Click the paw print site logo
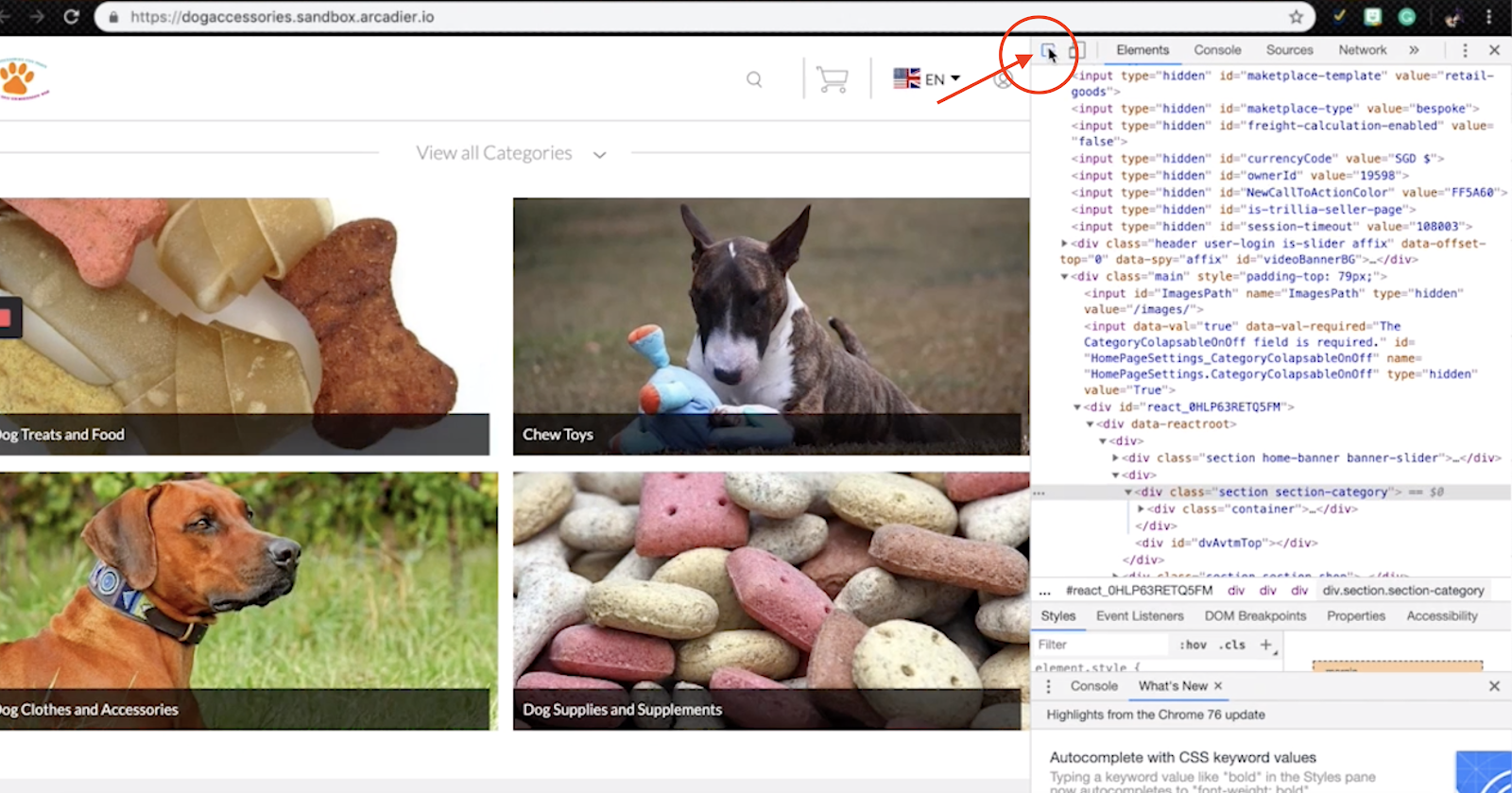This screenshot has height=793, width=1512. click(x=23, y=78)
